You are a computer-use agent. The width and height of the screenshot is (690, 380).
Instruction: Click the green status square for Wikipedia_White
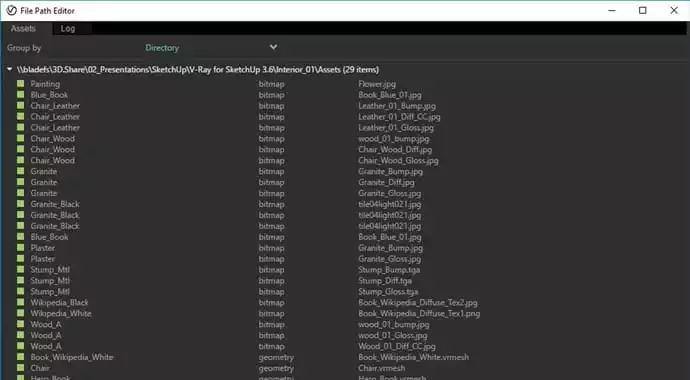(21, 313)
